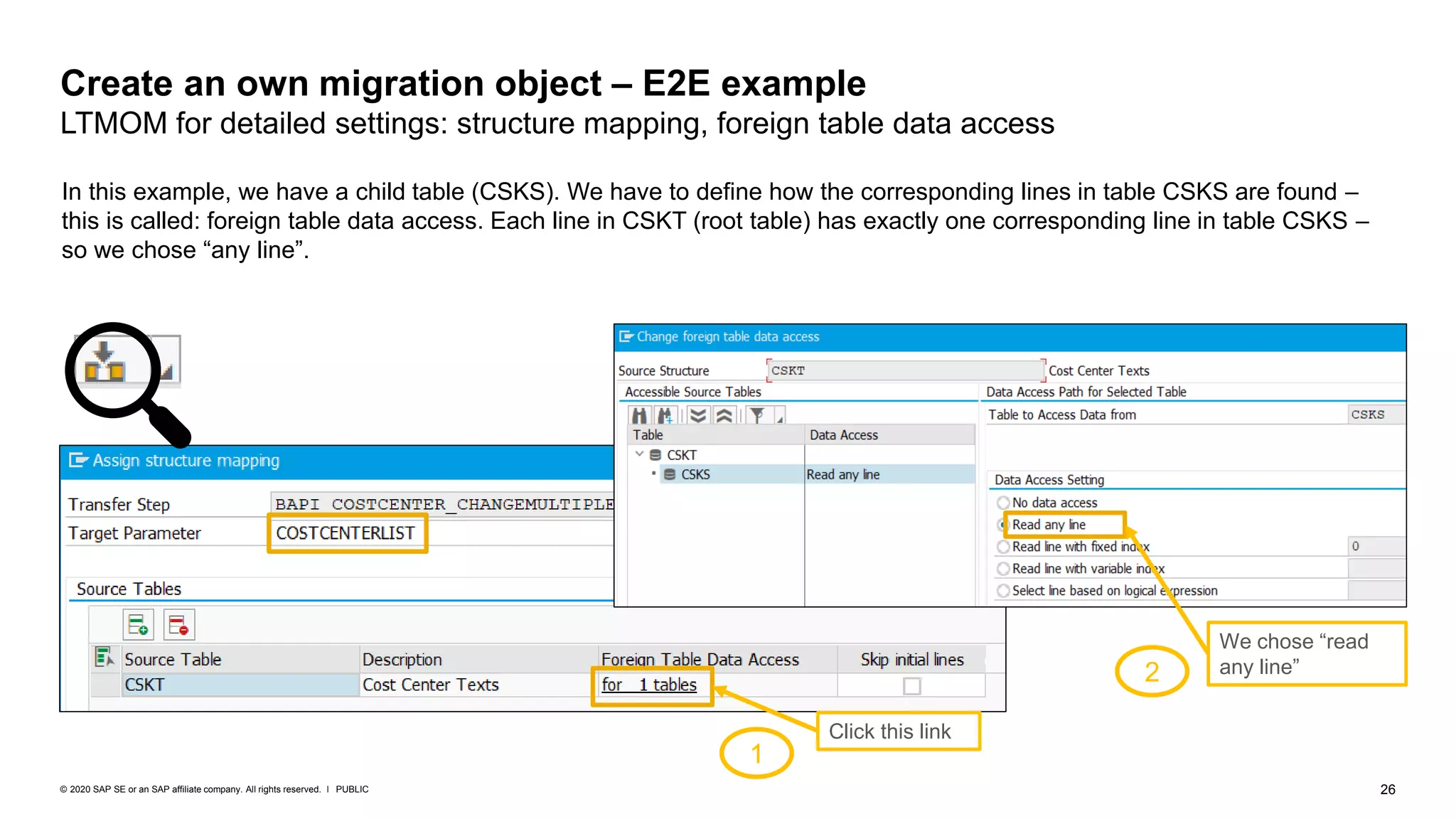Click the fixed index value field showing 0
Screen dimensions: 1456x819
(1376, 546)
